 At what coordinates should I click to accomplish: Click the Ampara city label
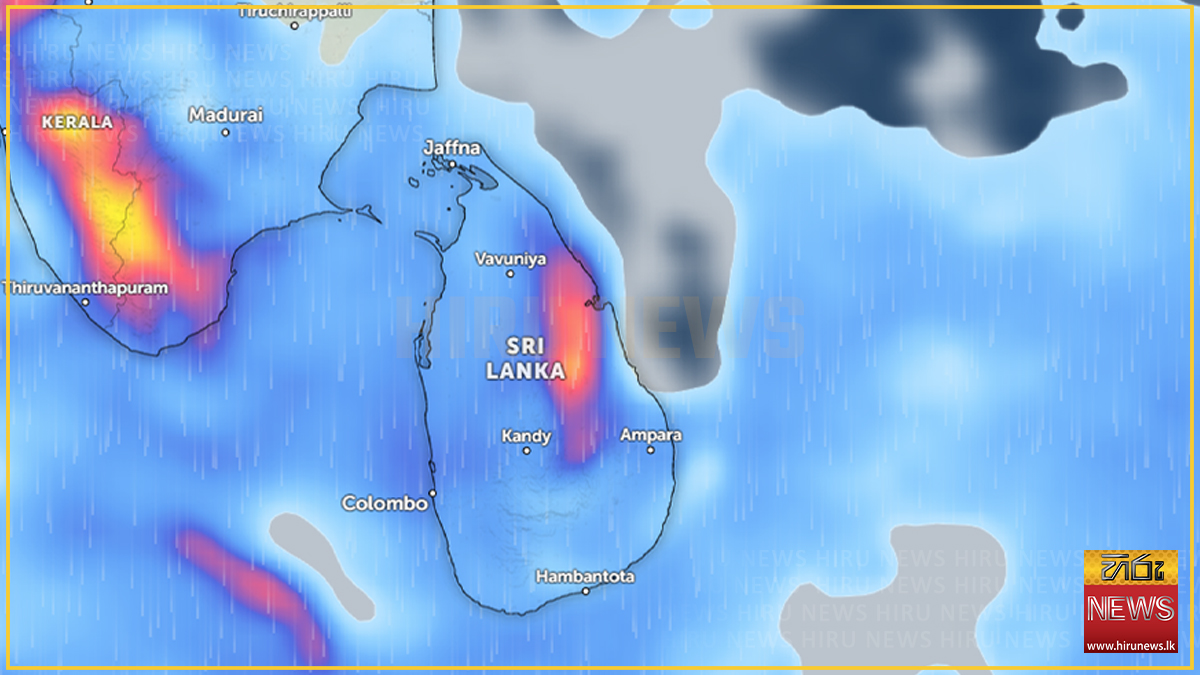coord(651,435)
